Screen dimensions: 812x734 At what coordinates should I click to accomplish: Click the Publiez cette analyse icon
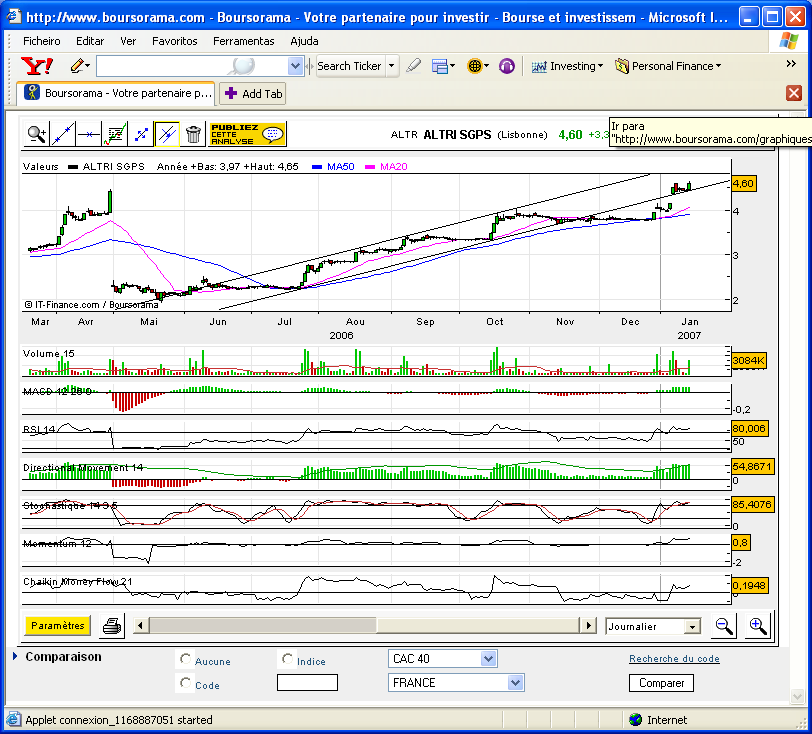(248, 134)
